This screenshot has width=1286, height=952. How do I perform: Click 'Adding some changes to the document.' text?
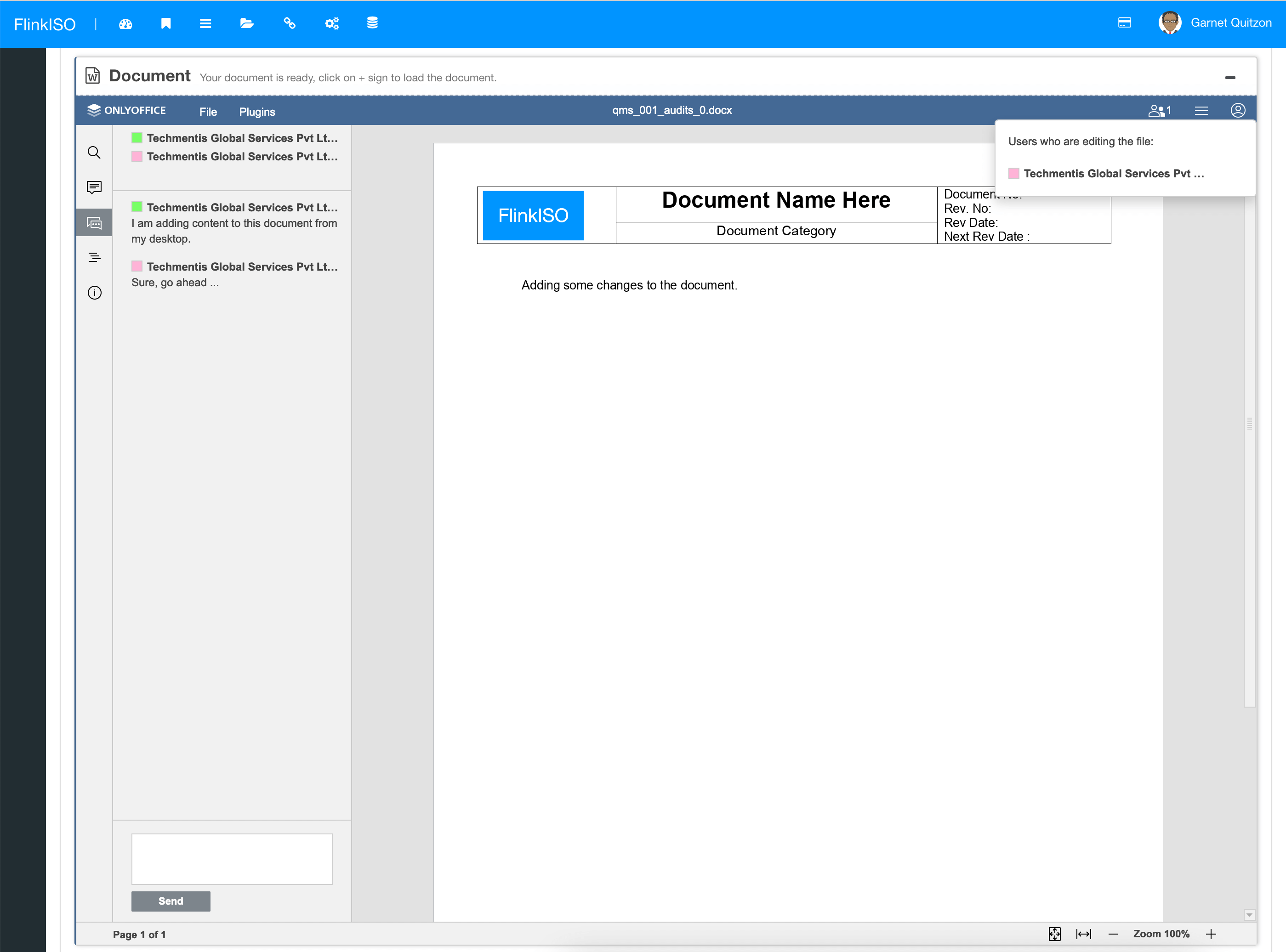[629, 285]
